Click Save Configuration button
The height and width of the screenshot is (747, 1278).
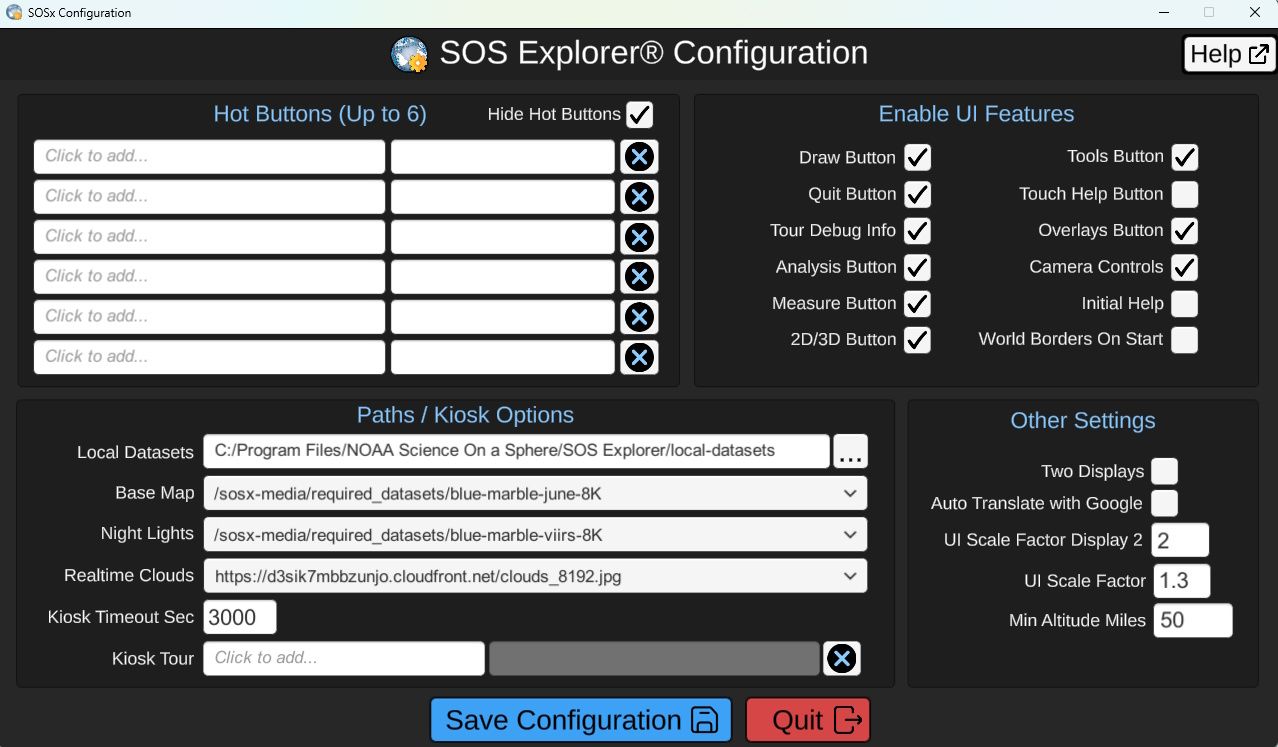(x=581, y=720)
